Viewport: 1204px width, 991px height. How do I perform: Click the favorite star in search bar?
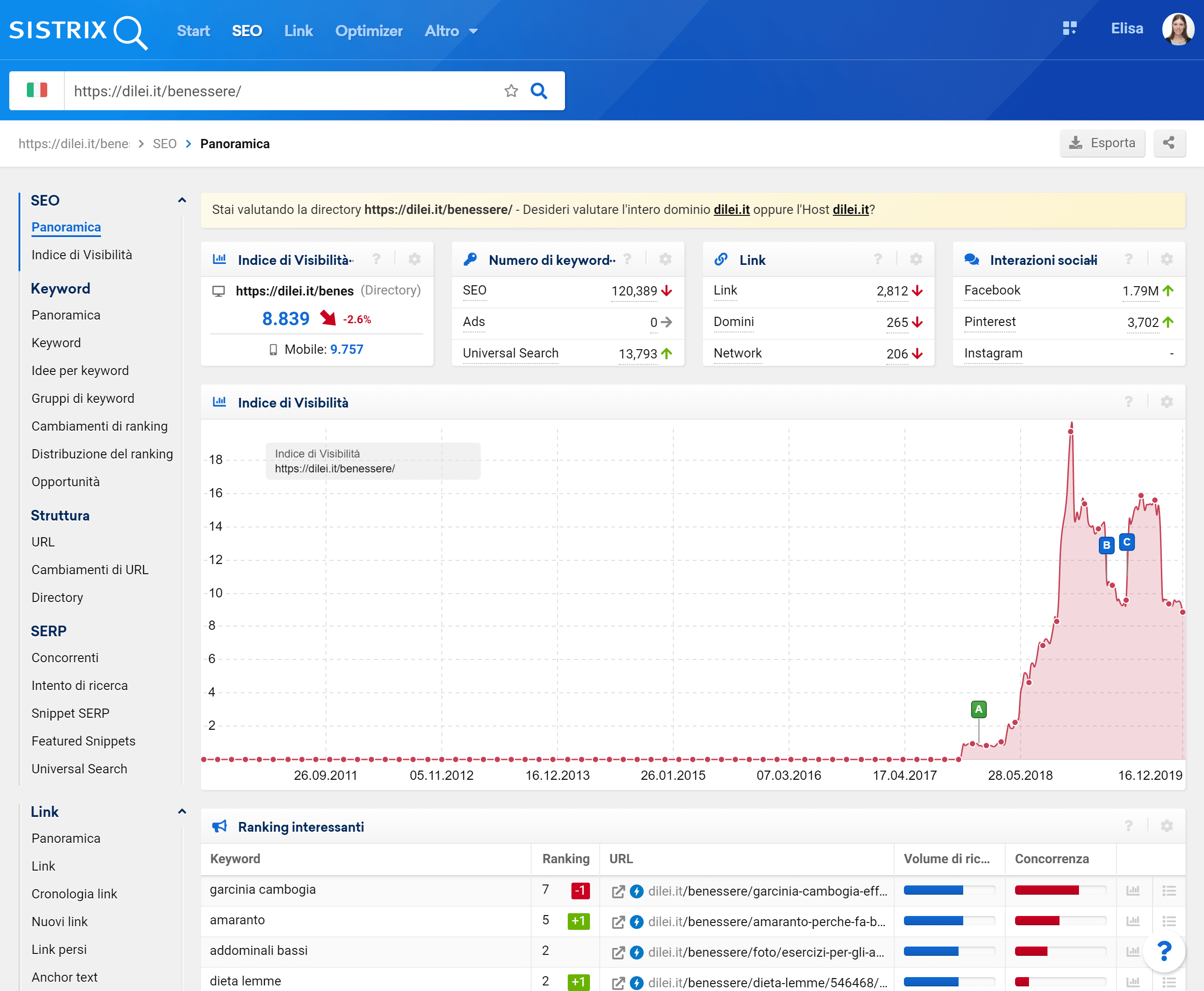pos(511,91)
